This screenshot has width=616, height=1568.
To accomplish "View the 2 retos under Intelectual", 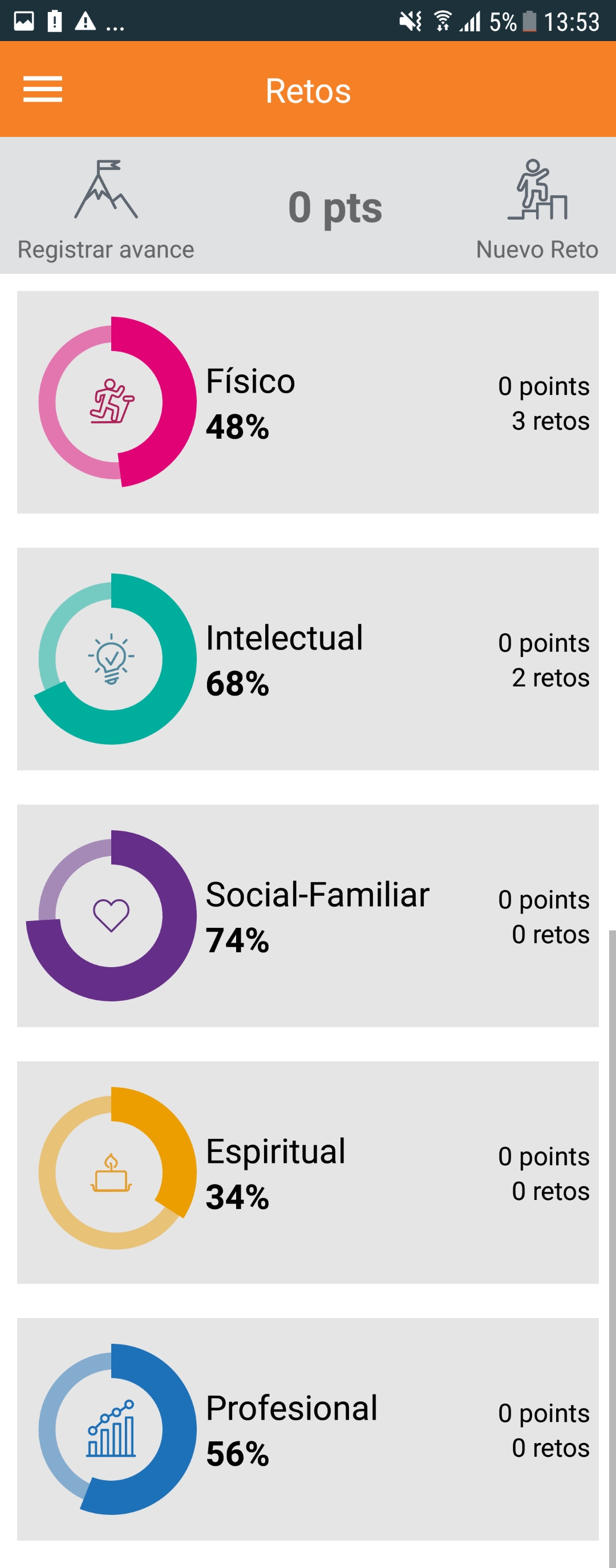I will click(x=550, y=678).
